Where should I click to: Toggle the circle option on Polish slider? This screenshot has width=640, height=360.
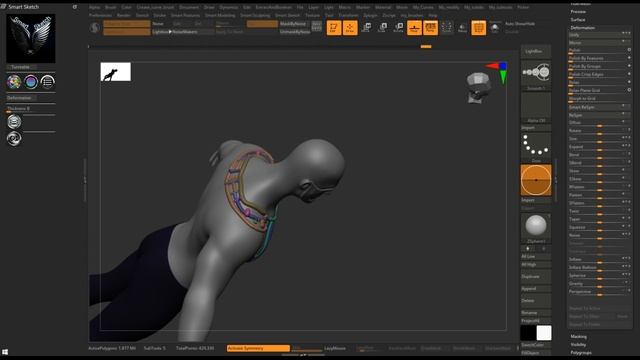click(x=629, y=50)
